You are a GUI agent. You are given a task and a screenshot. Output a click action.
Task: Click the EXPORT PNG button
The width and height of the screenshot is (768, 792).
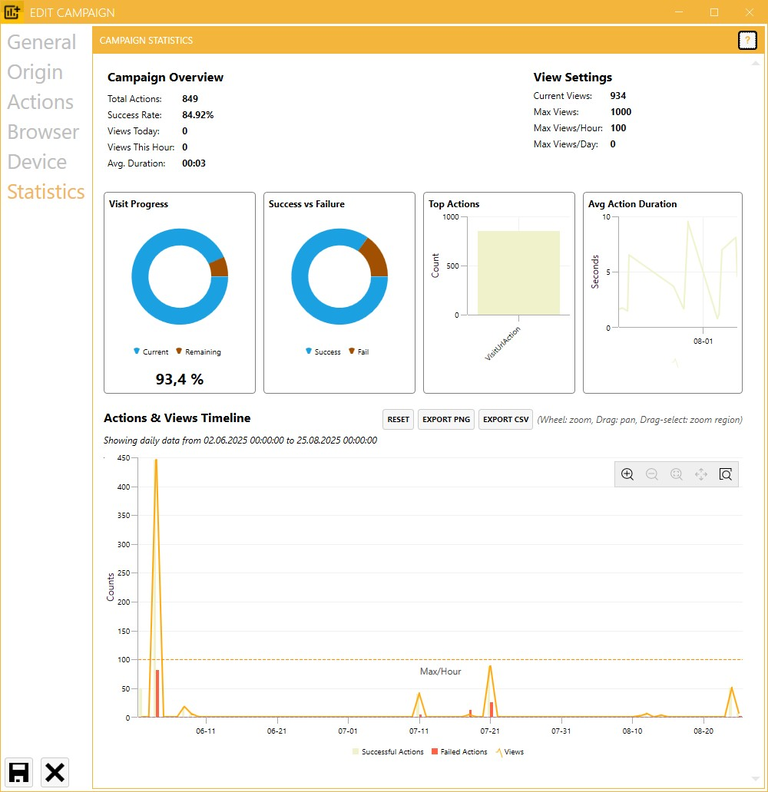pyautogui.click(x=446, y=420)
